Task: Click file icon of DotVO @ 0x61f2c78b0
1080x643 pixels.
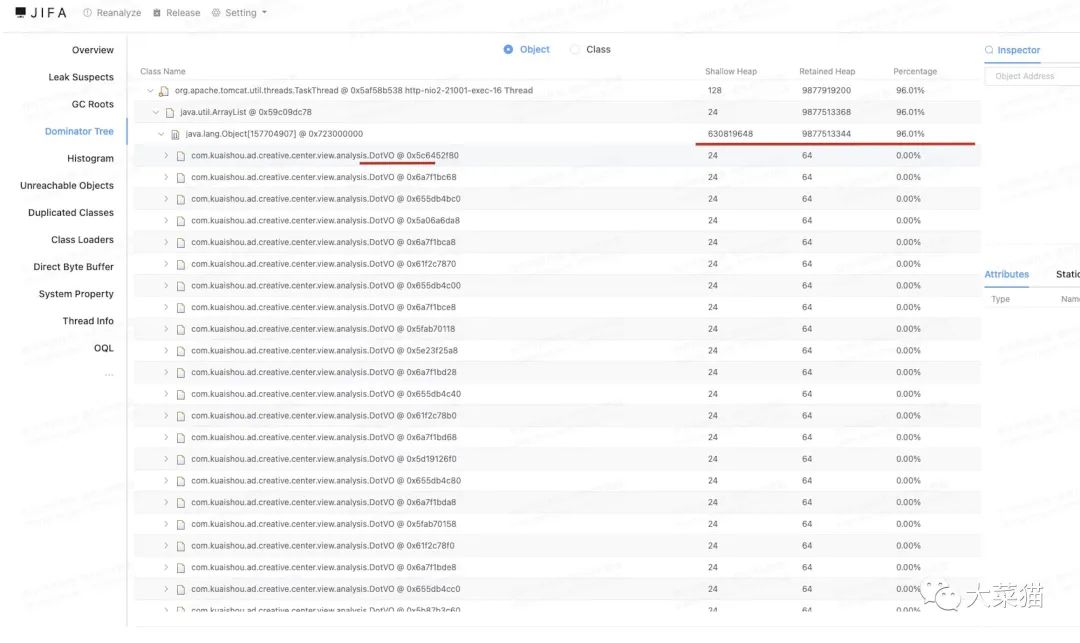Action: pyautogui.click(x=180, y=416)
